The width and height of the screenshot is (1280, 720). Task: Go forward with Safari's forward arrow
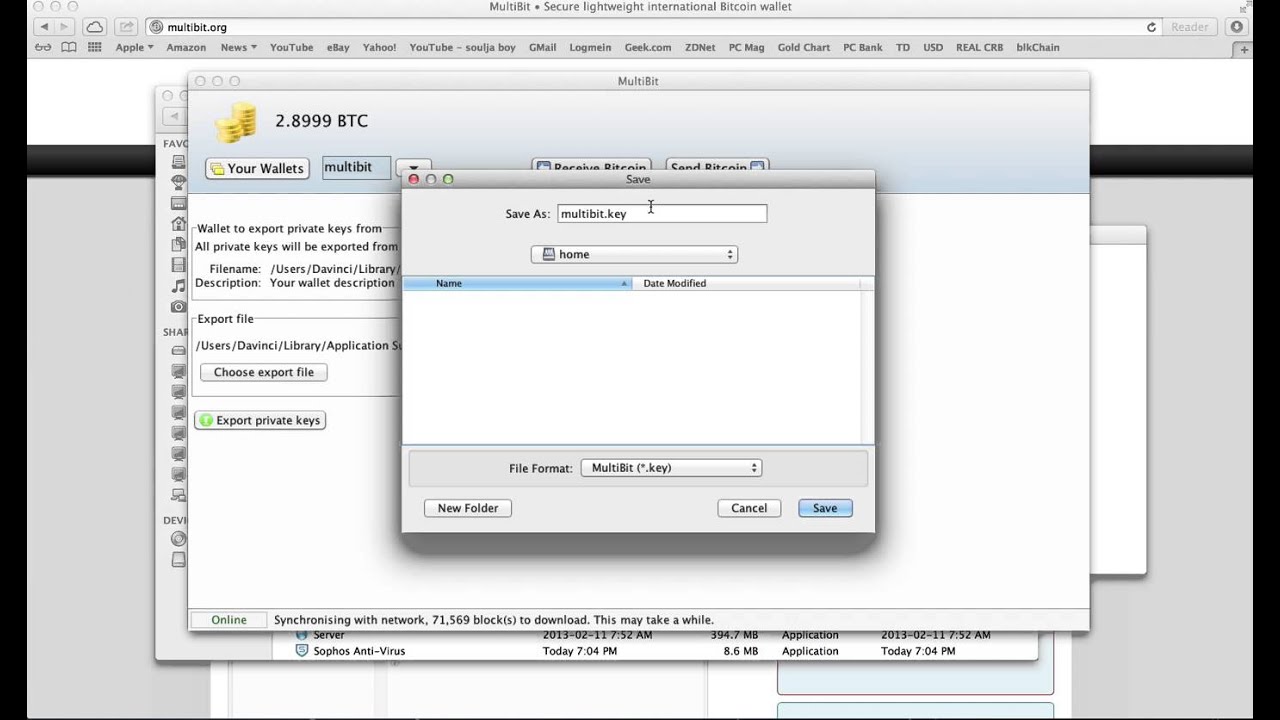point(64,27)
